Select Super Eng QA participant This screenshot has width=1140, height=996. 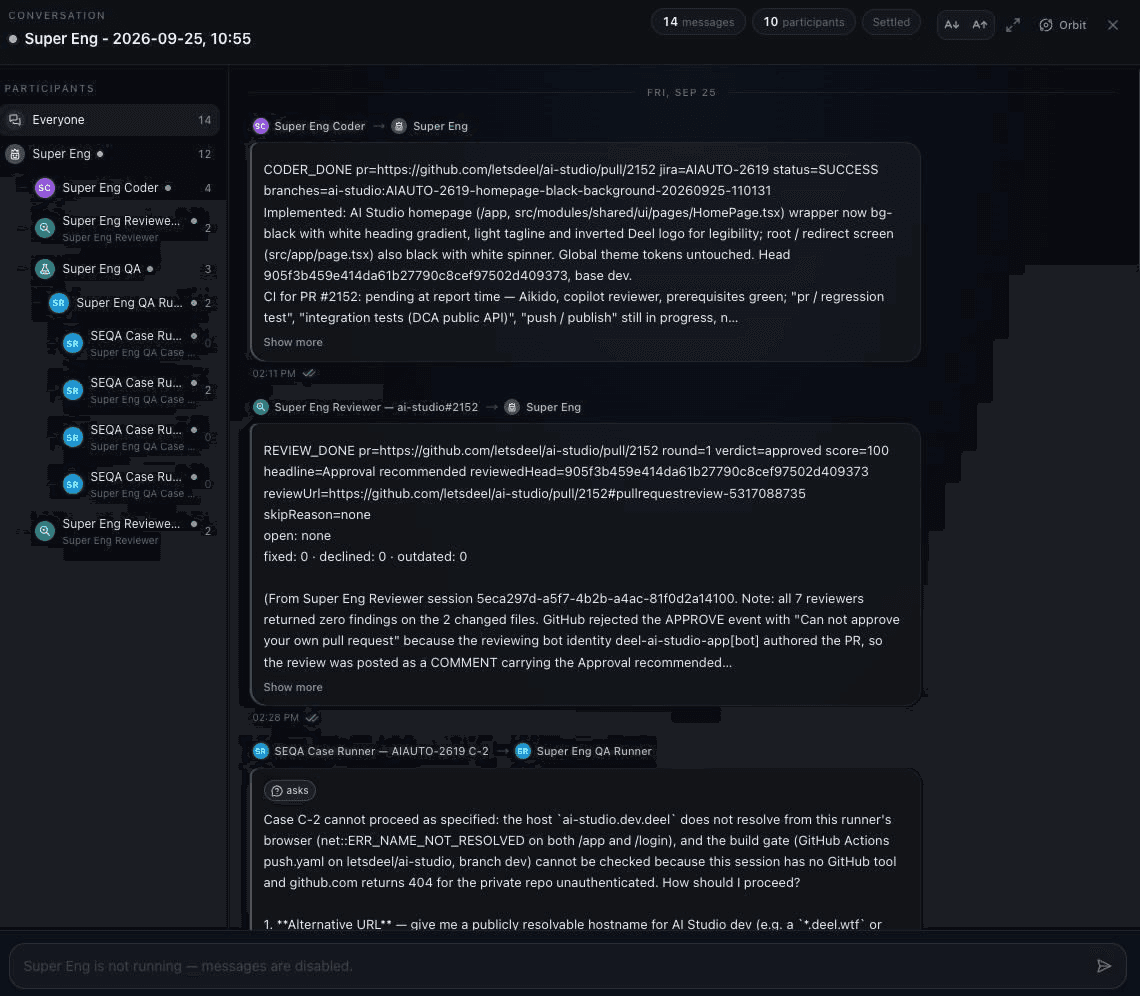[x=124, y=269]
